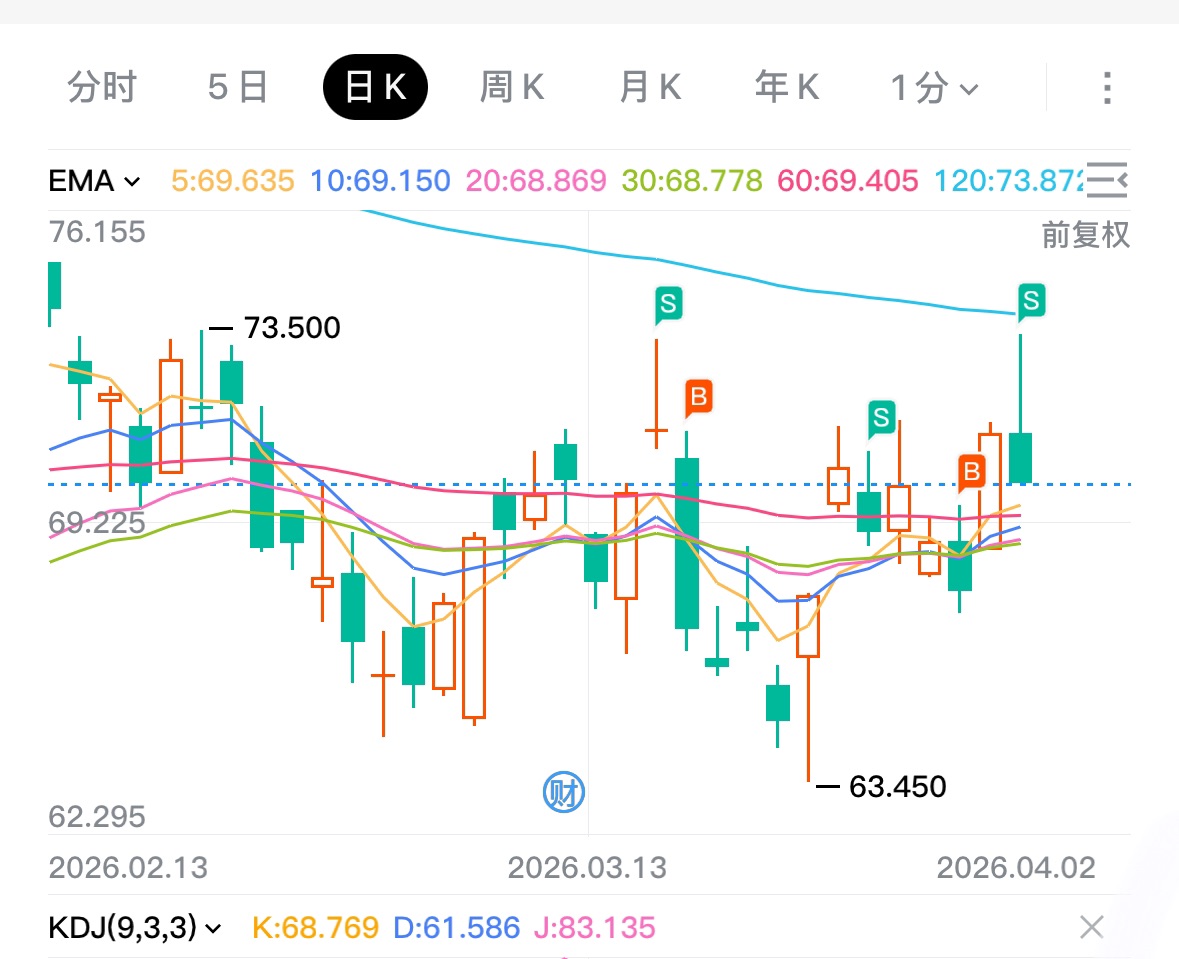Switch to the 5日 five-day tab

point(238,88)
